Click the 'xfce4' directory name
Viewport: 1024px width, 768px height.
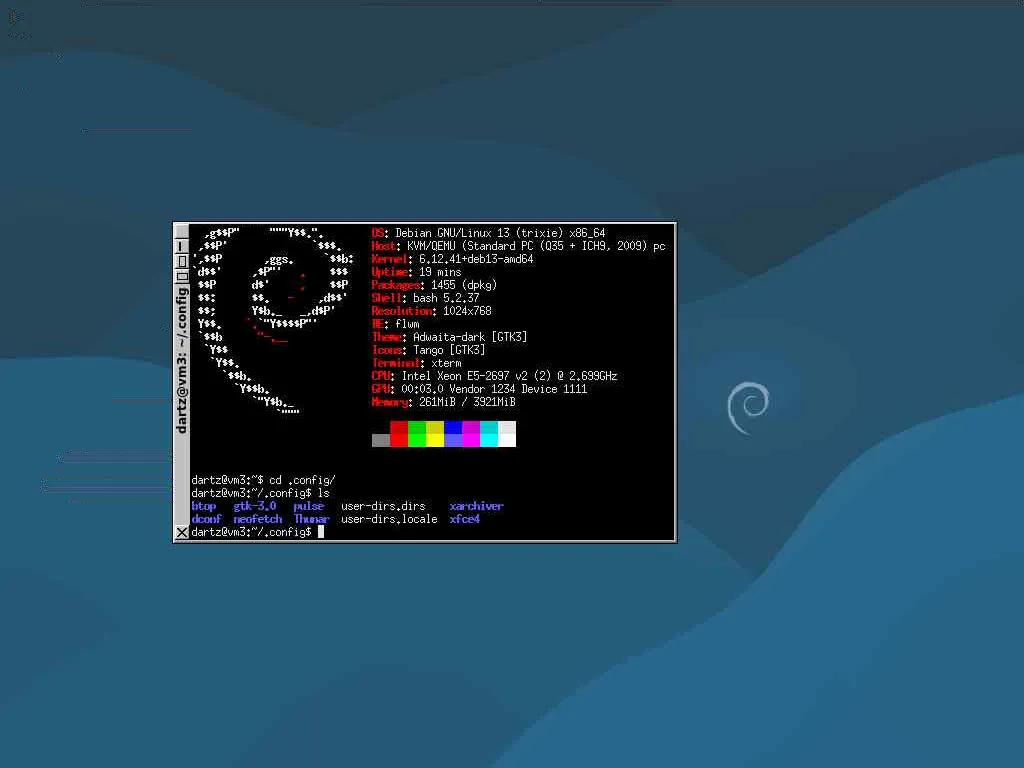pyautogui.click(x=464, y=519)
